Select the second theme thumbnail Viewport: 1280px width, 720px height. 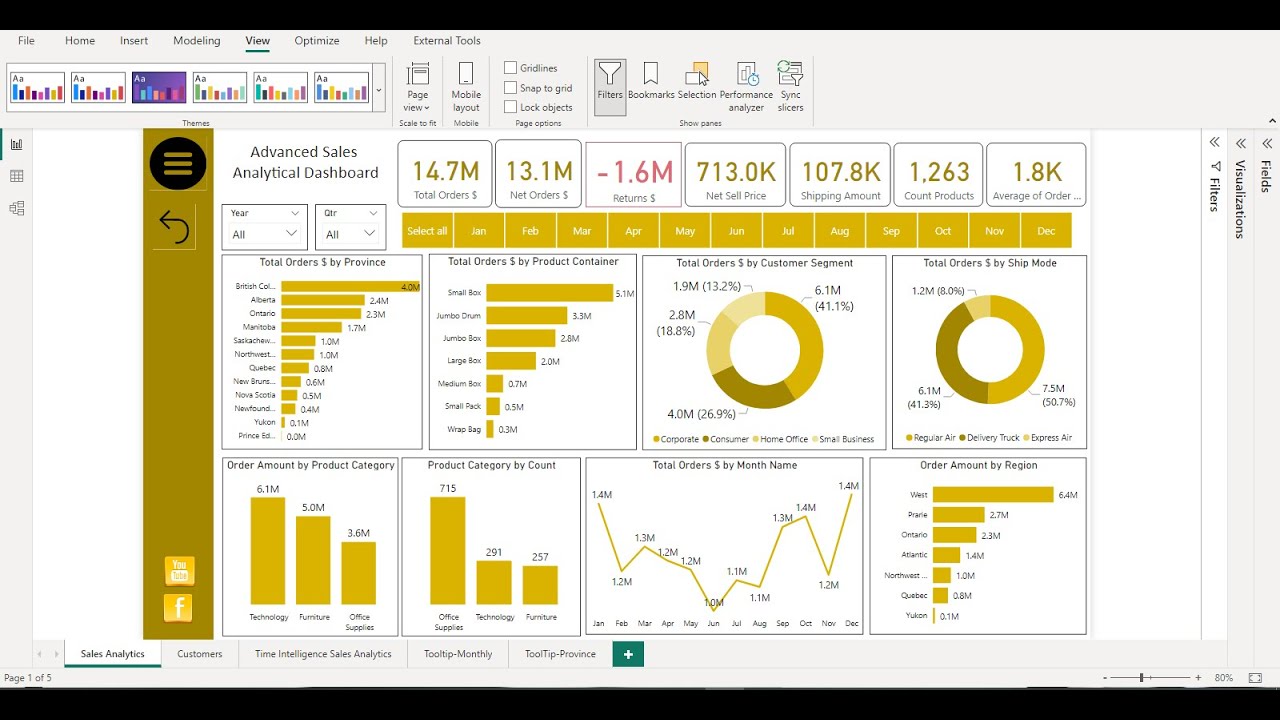click(98, 88)
